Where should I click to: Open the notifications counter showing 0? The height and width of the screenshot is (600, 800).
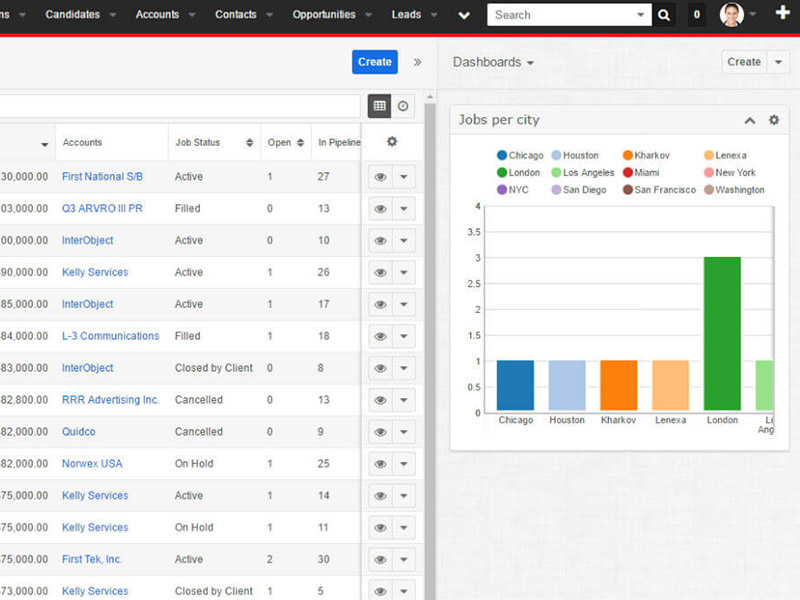(696, 15)
